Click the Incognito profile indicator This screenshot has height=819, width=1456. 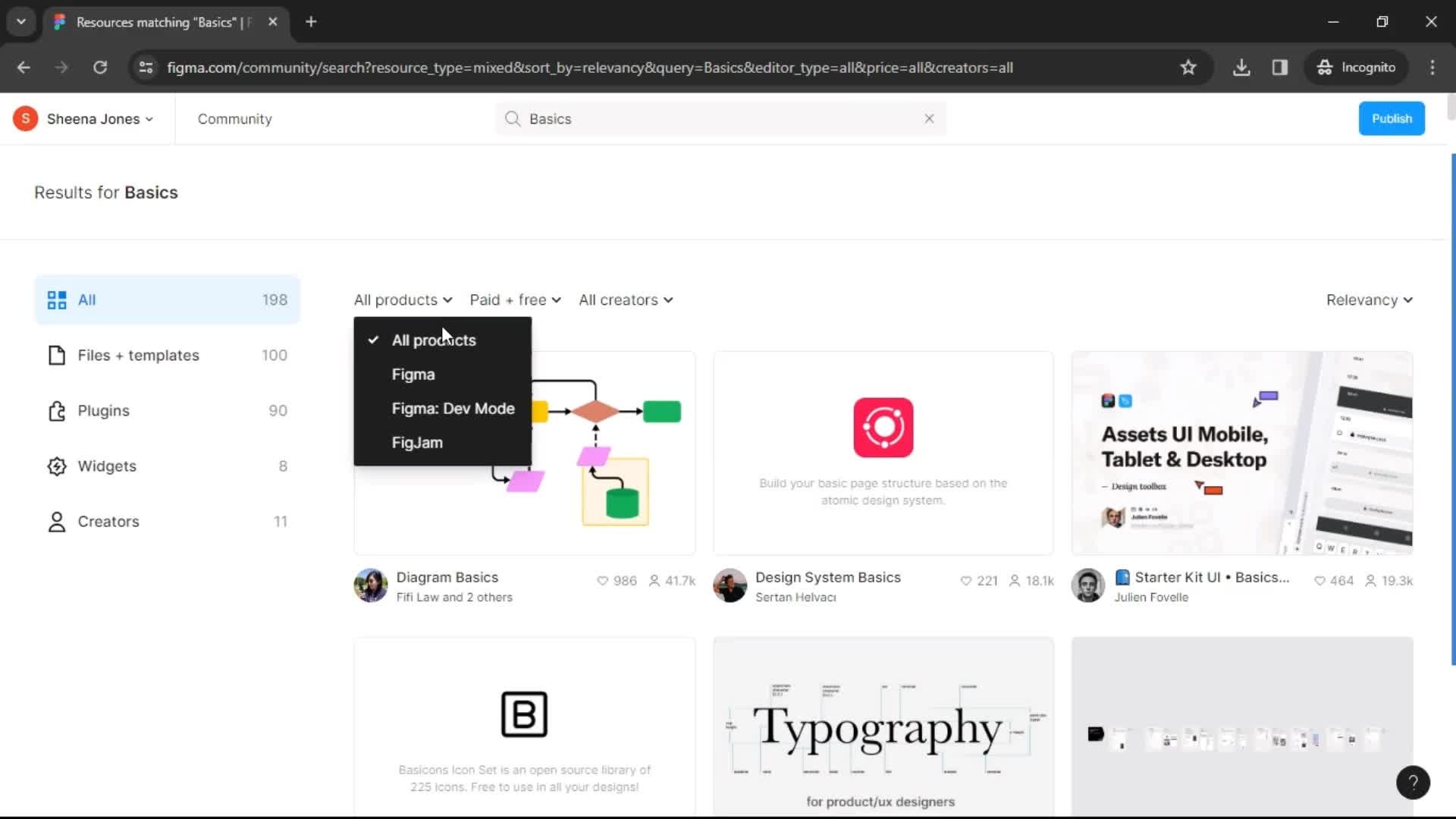coord(1357,67)
